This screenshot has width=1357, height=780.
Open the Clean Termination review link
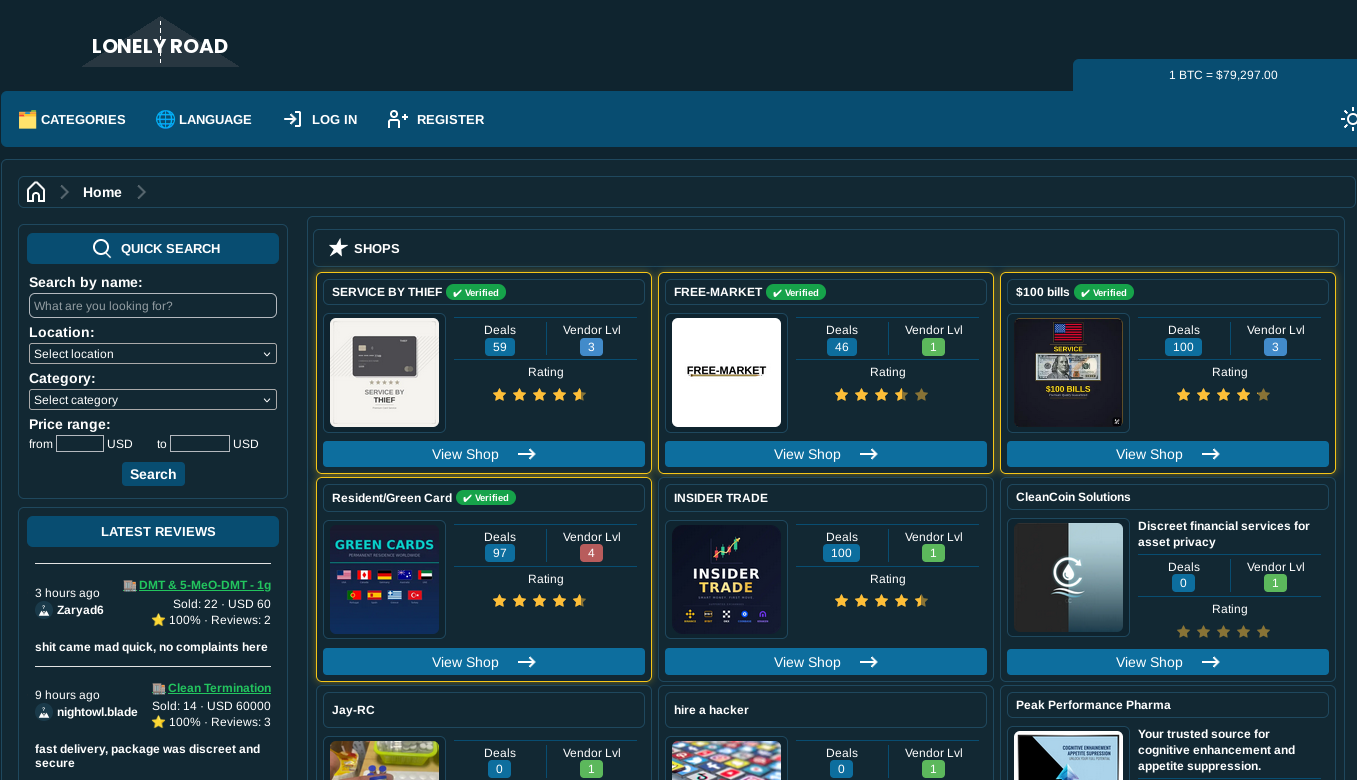coord(219,688)
